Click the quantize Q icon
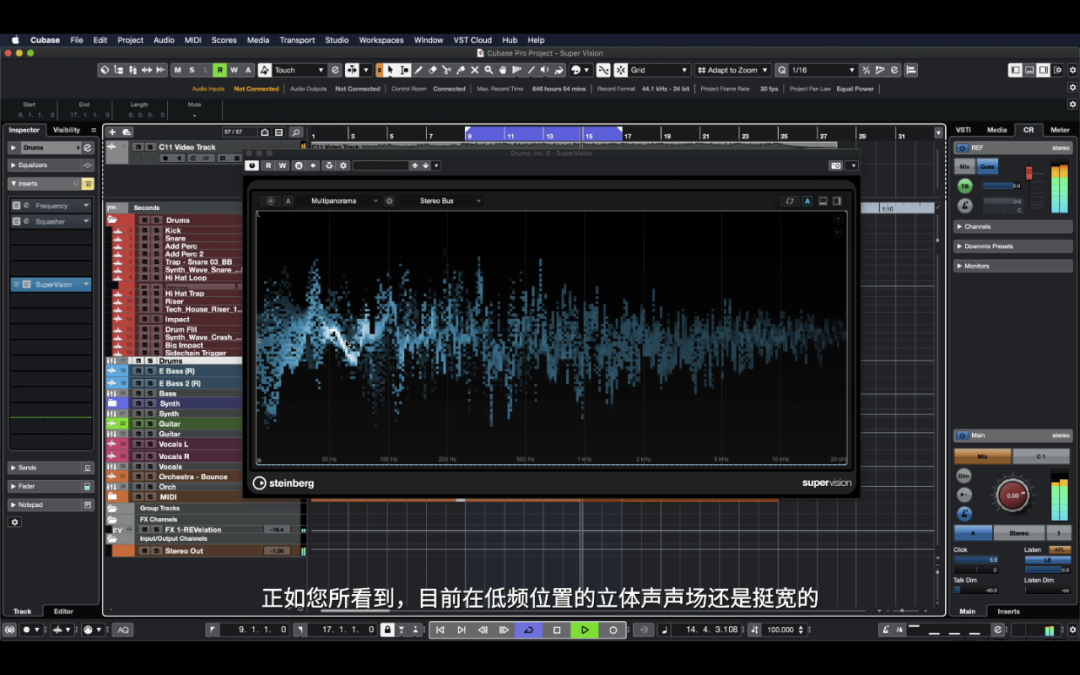The height and width of the screenshot is (675, 1080). [782, 70]
